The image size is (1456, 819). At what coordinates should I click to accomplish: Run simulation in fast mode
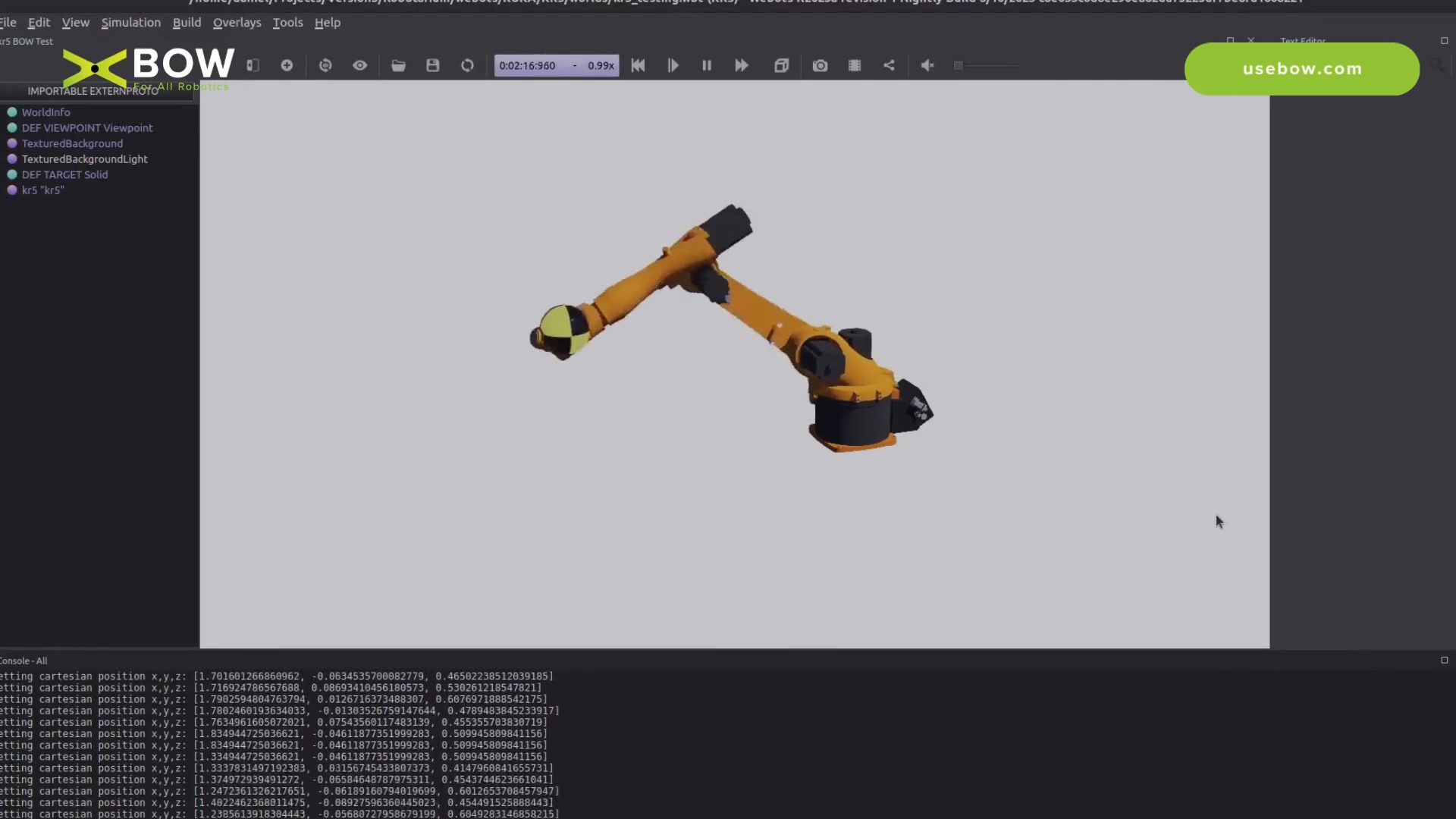tap(742, 66)
